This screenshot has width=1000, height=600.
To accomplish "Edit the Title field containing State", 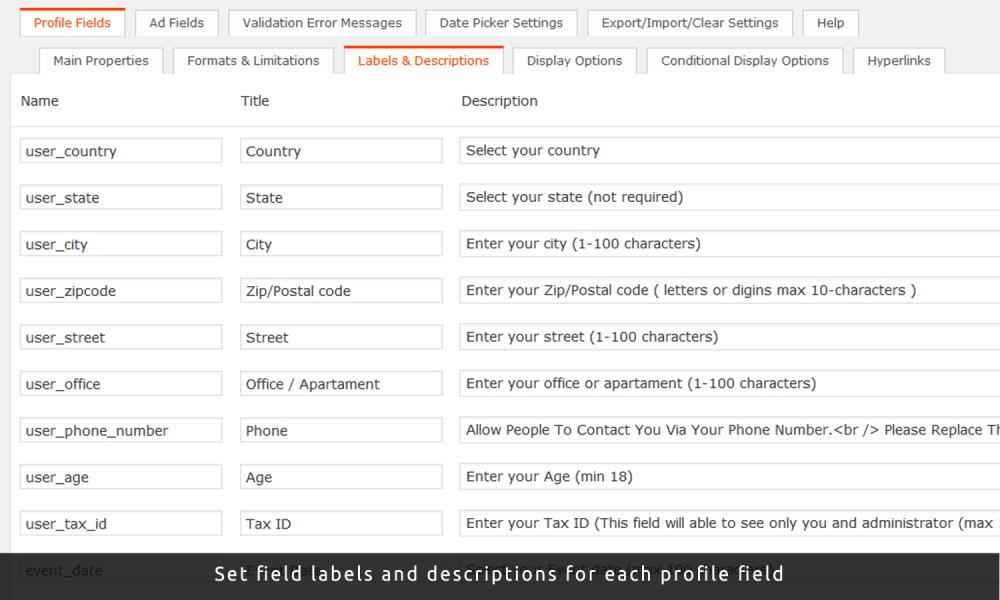I will pos(341,197).
